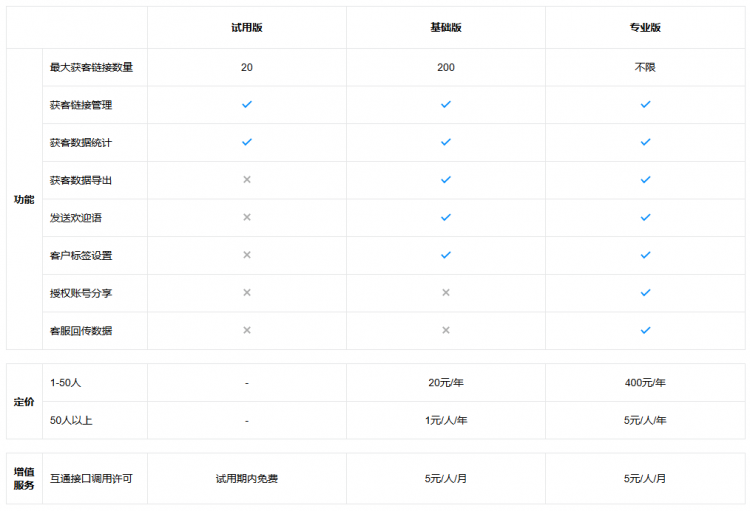Click checkmark for 授权账号分享 in 专业版 column
Viewport: 750px width, 511px height.
(645, 293)
